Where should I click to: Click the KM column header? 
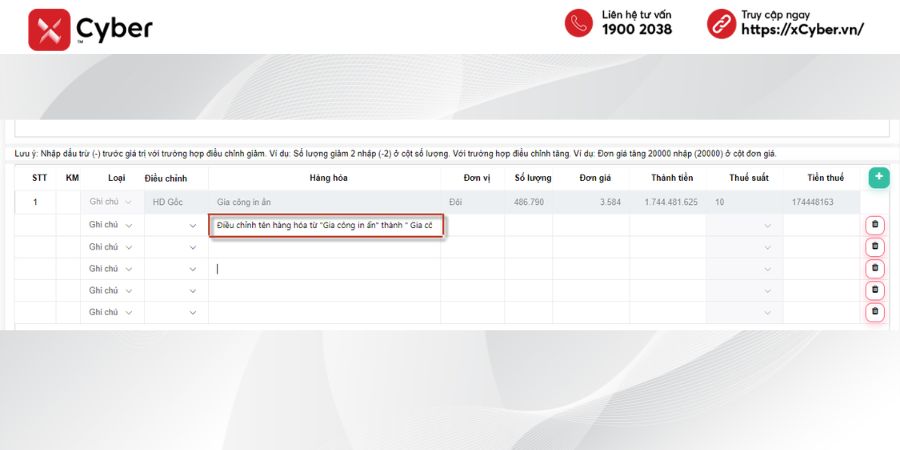click(72, 178)
